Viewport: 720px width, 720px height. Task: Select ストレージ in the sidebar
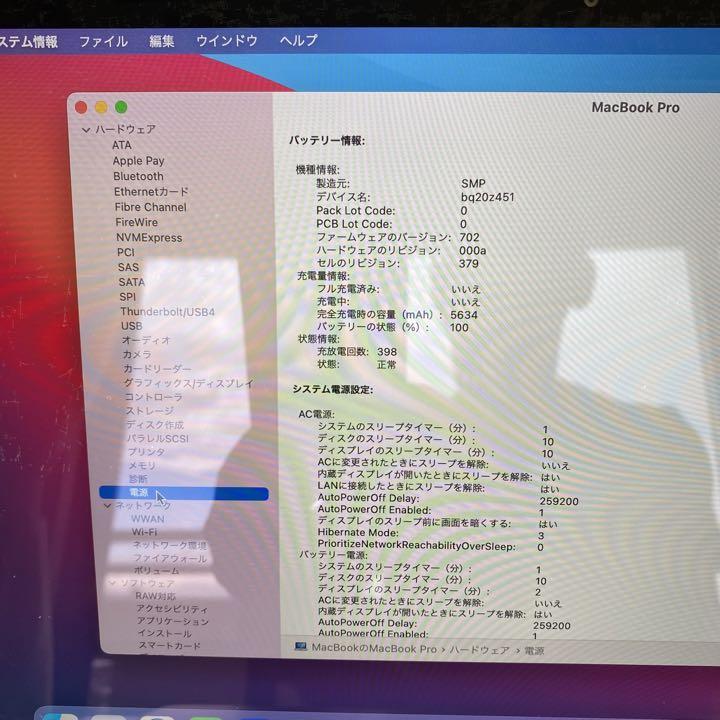pyautogui.click(x=150, y=411)
